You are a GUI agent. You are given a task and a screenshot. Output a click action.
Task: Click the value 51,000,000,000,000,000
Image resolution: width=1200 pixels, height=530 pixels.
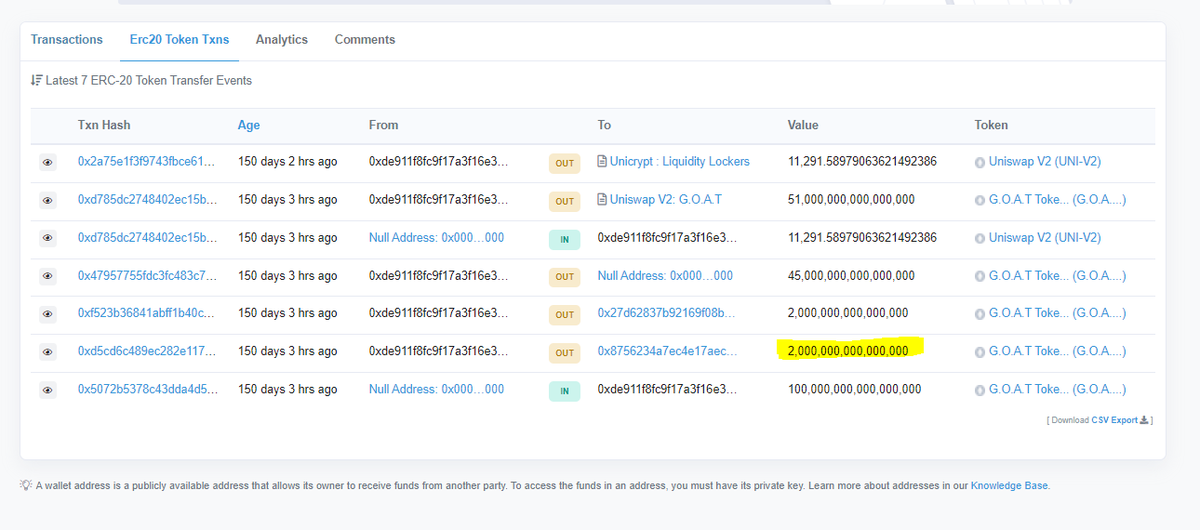851,199
